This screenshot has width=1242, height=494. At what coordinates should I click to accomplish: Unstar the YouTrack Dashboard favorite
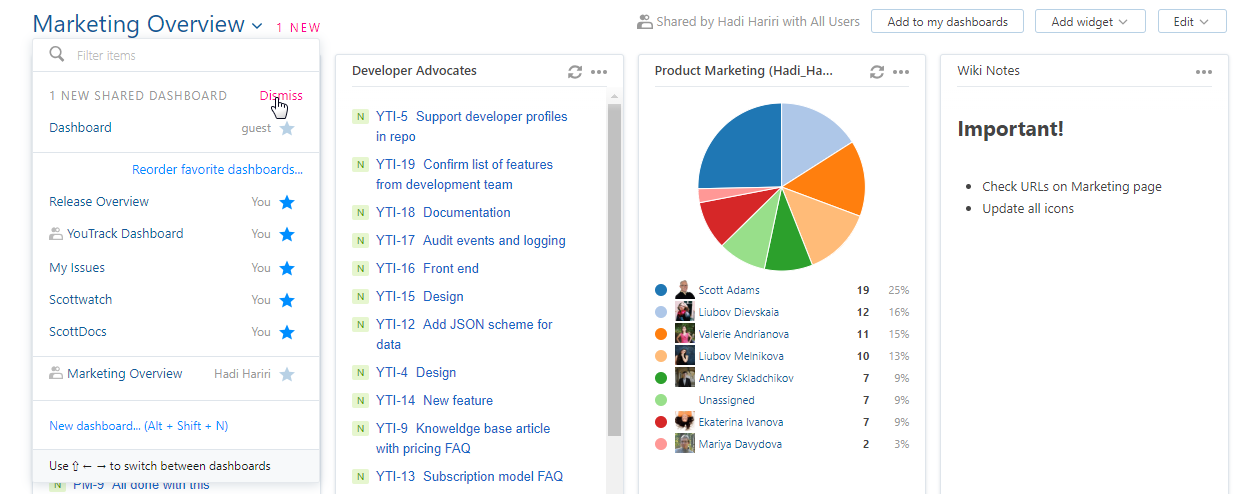pos(287,234)
